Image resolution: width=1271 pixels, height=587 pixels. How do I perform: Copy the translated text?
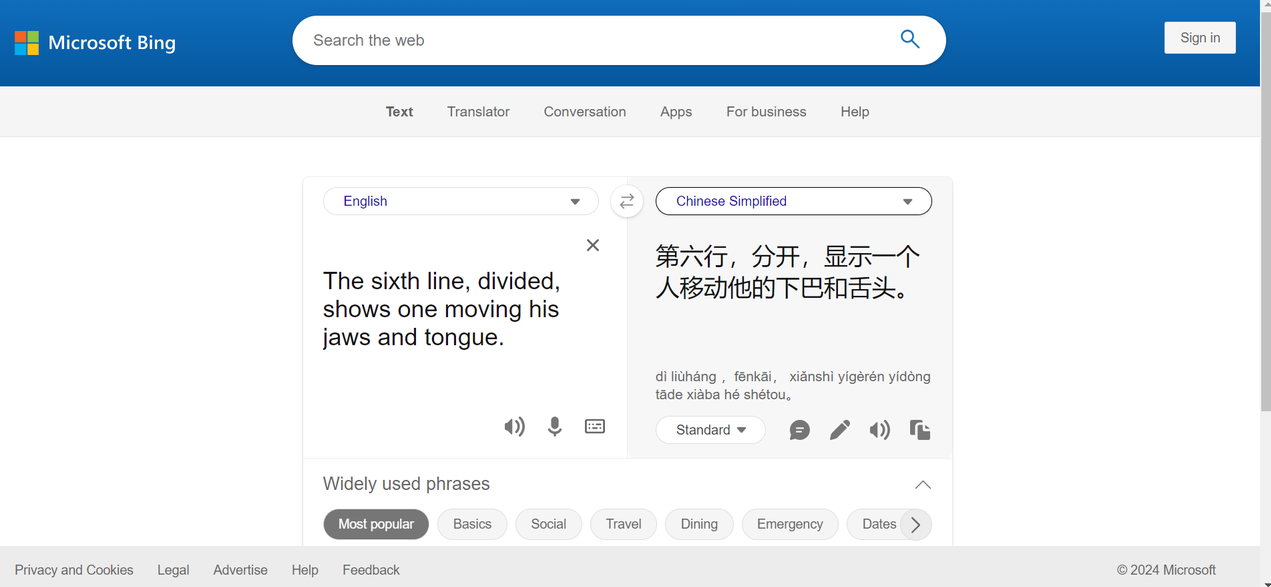click(920, 430)
